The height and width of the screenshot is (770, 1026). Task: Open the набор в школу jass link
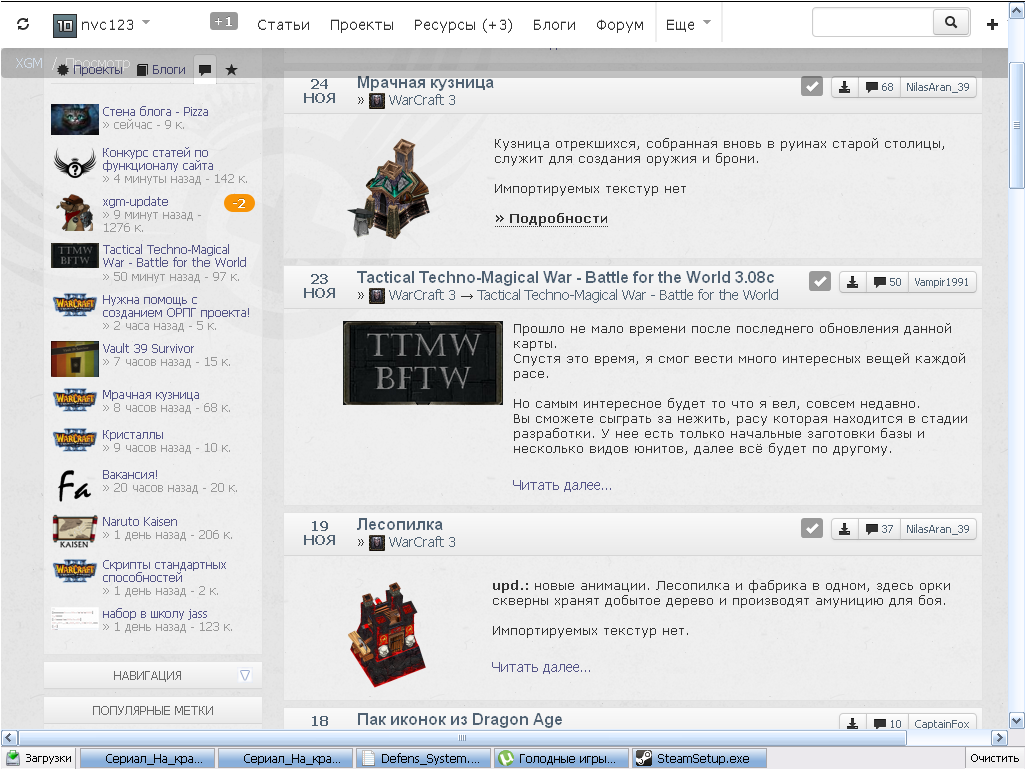click(154, 614)
